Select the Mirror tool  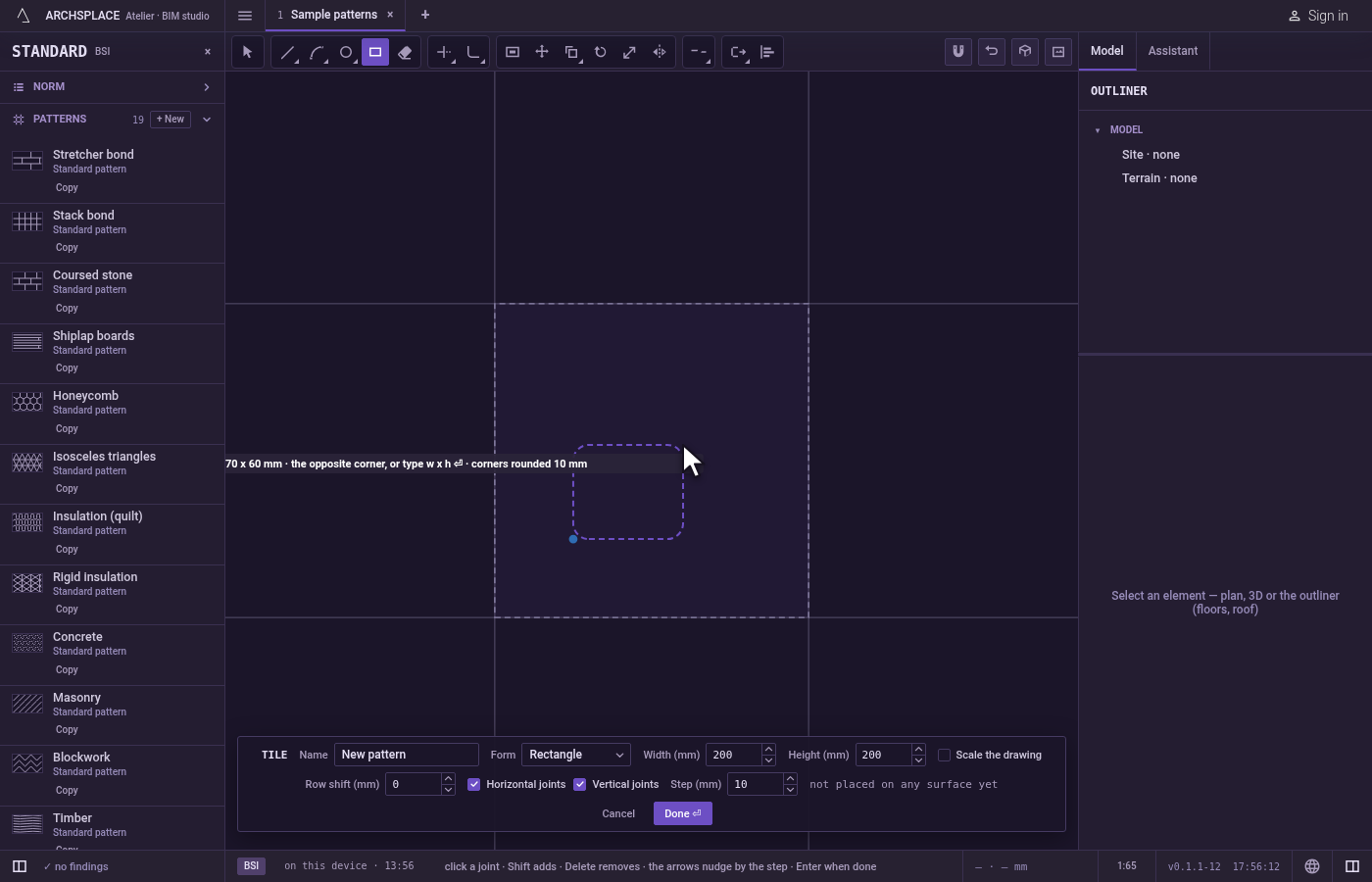660,52
